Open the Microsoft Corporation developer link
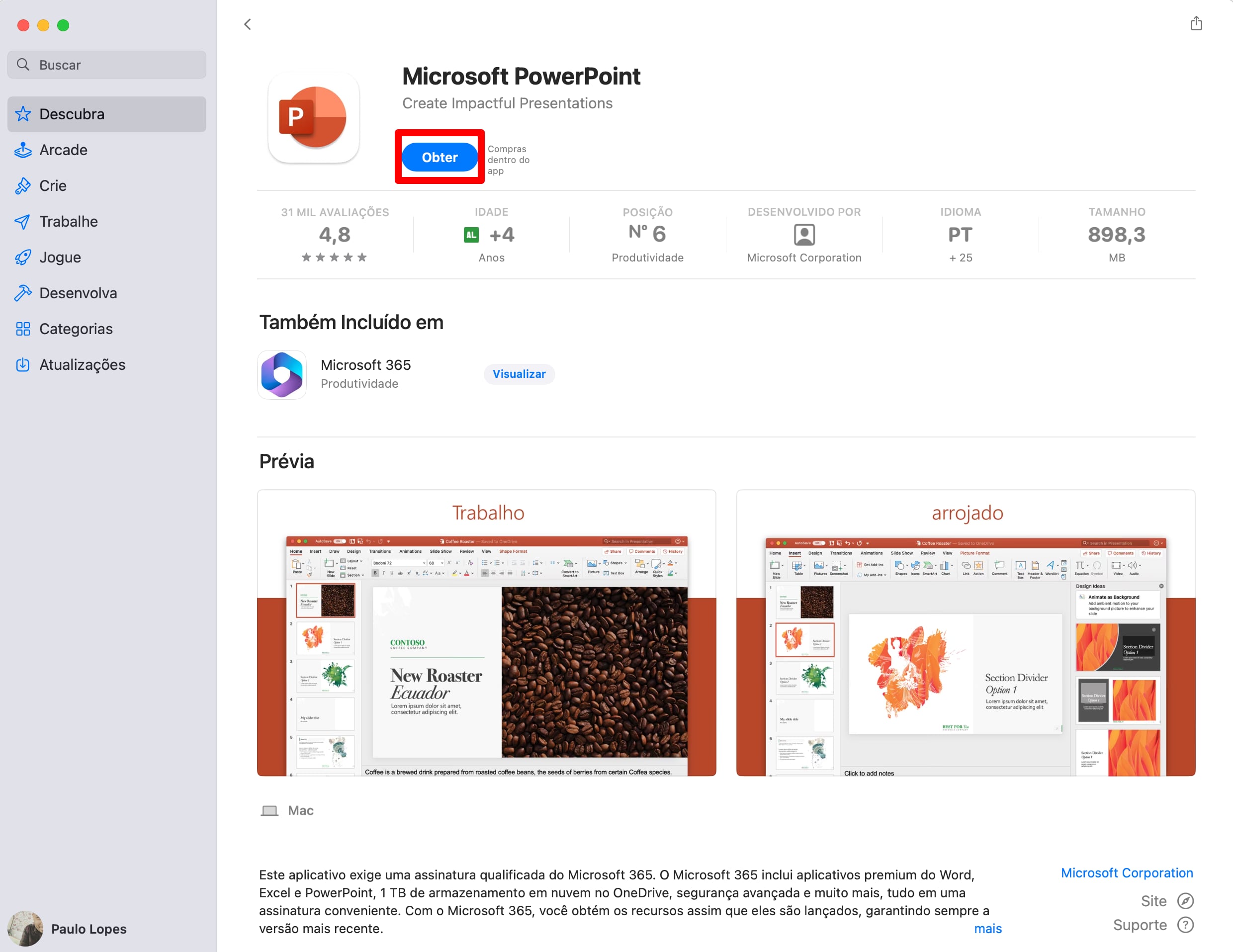Screen dimensions: 1233x952 click(x=1127, y=872)
